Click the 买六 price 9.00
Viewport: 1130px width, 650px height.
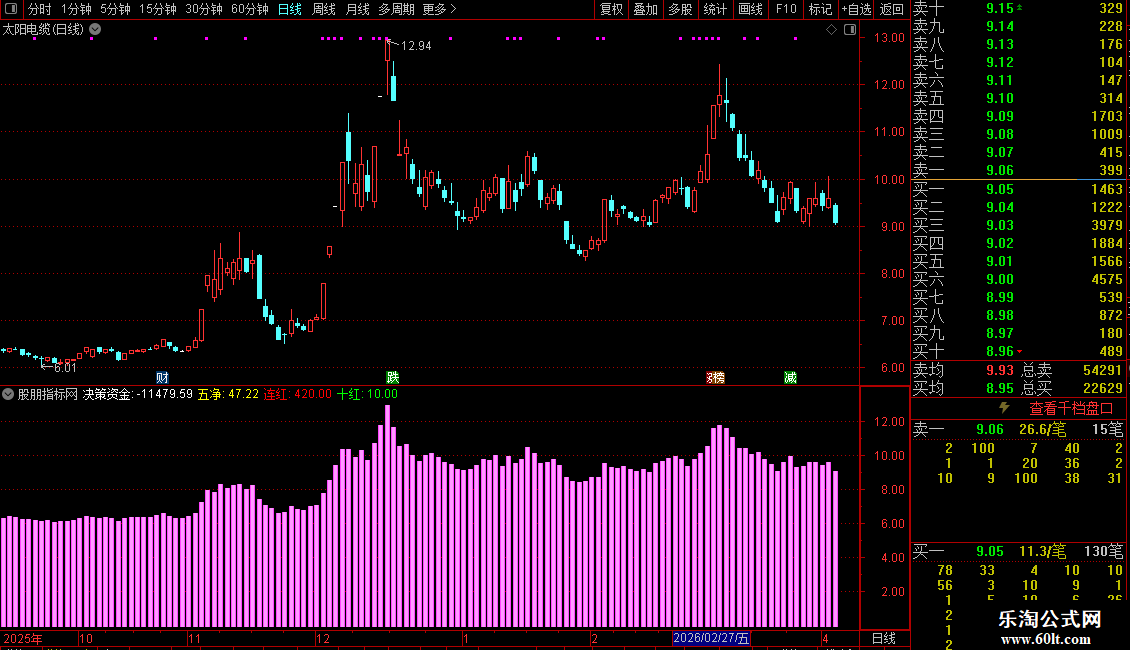(1000, 279)
